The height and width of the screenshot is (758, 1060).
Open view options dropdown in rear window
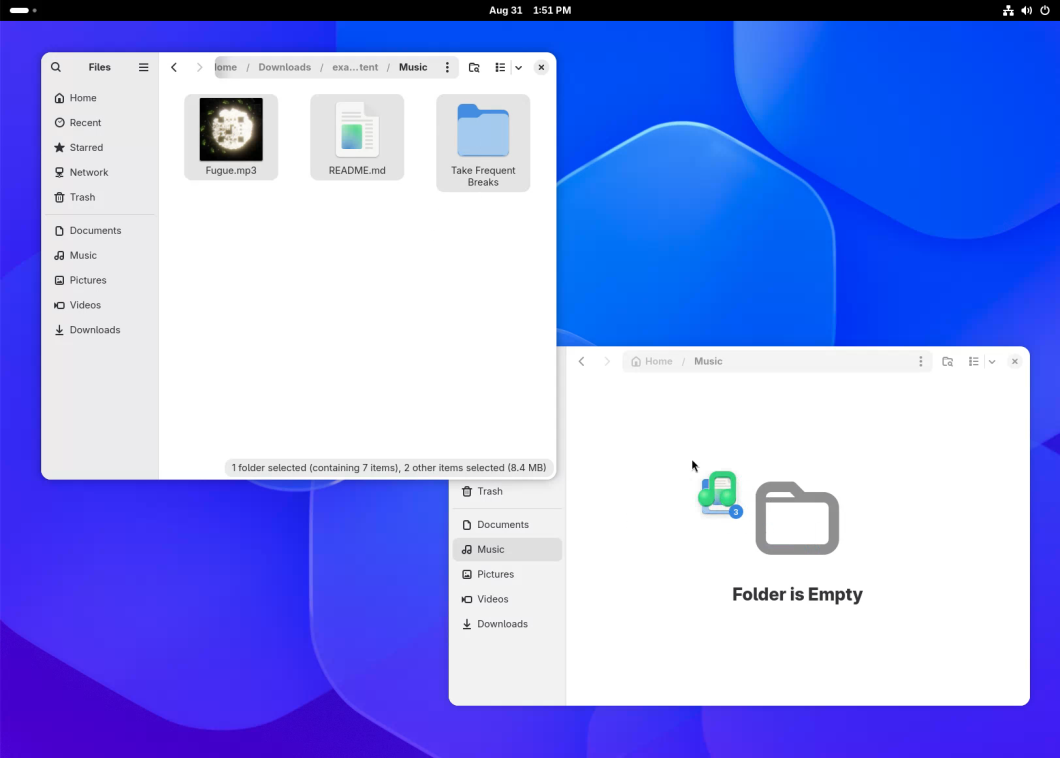coord(992,361)
